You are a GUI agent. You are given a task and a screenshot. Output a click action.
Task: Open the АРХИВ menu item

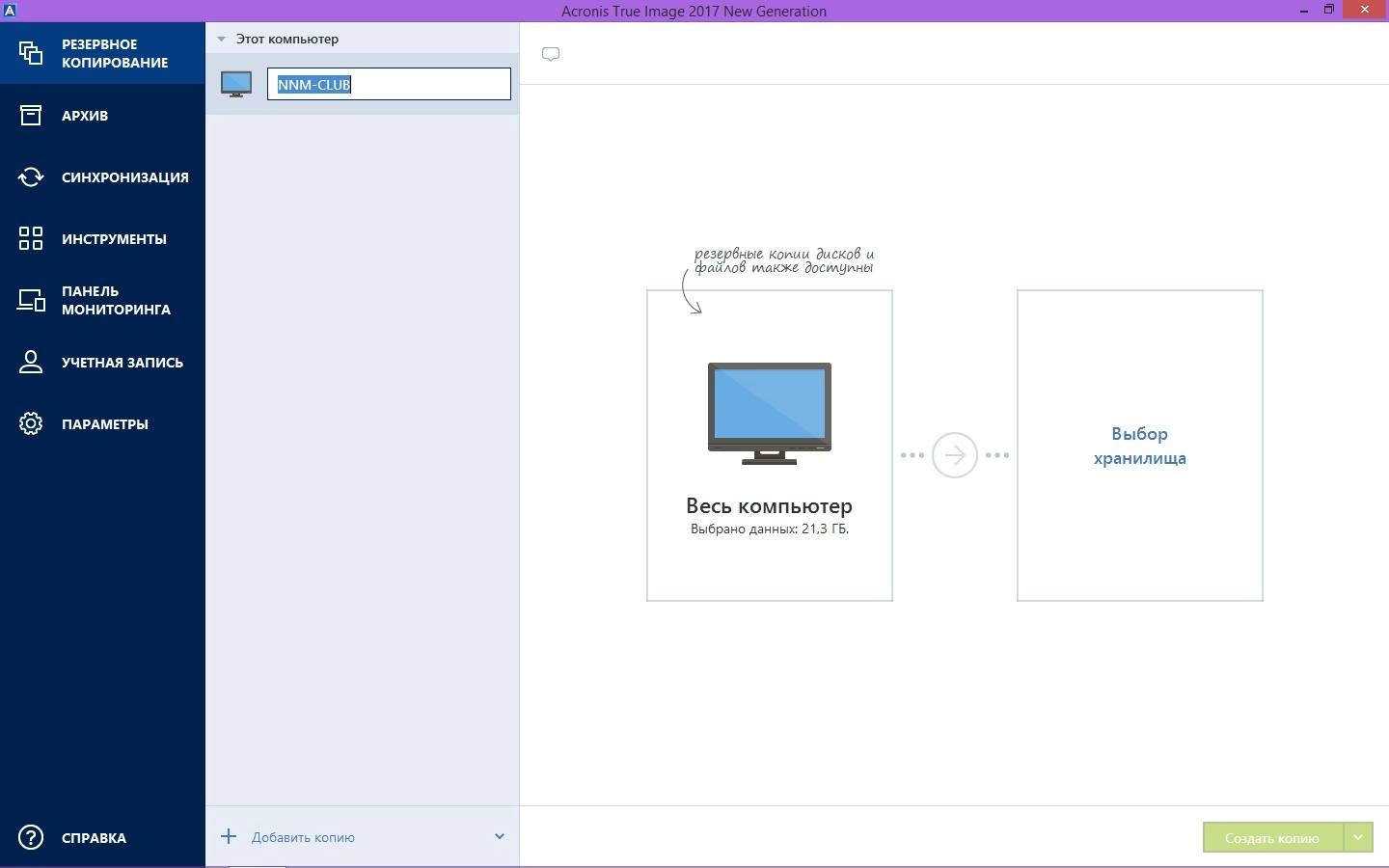102,115
